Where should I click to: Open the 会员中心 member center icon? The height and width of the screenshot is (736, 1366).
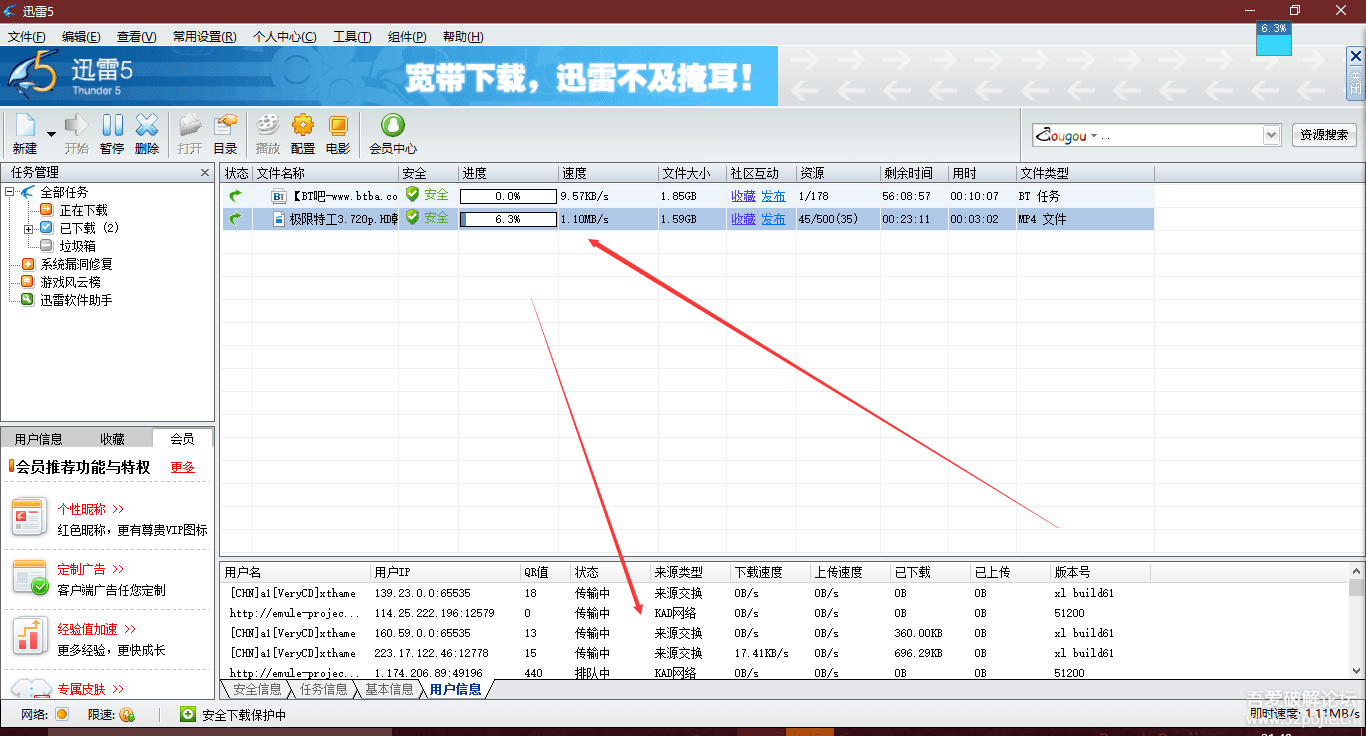(393, 126)
